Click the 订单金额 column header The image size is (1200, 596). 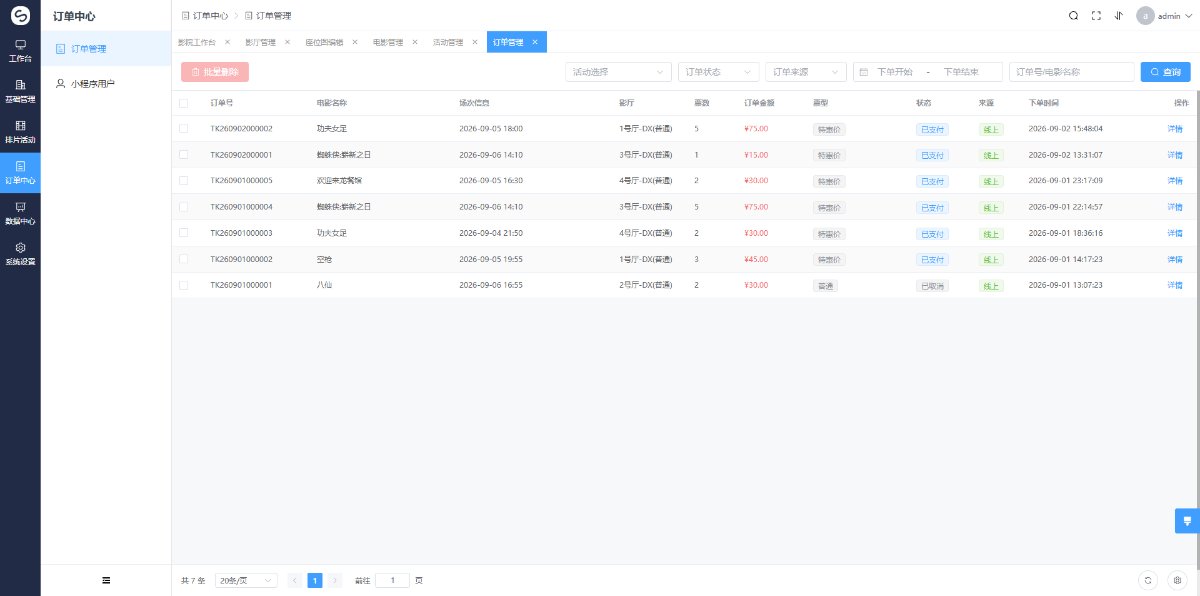(759, 103)
